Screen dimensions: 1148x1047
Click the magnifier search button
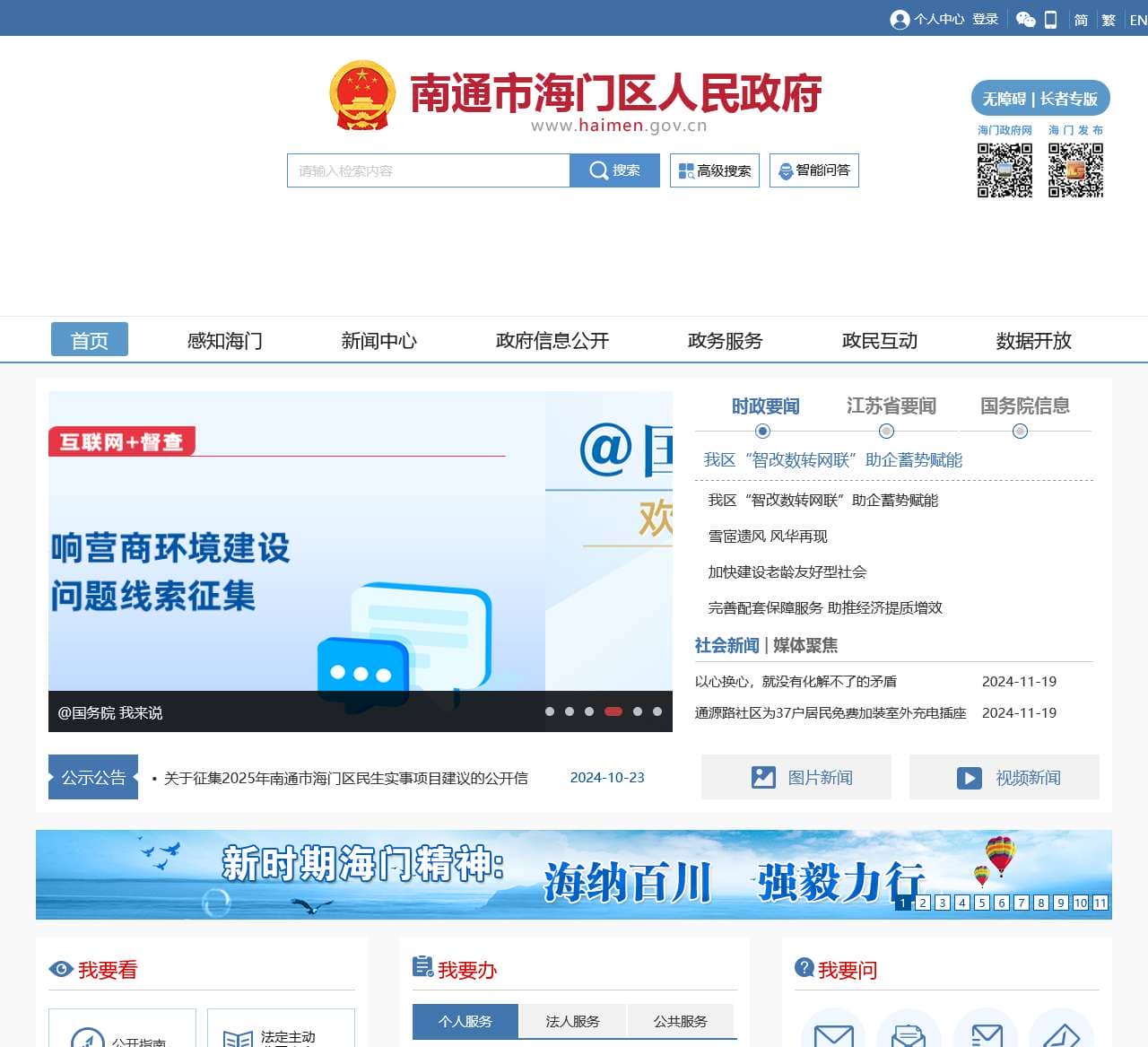tap(614, 170)
